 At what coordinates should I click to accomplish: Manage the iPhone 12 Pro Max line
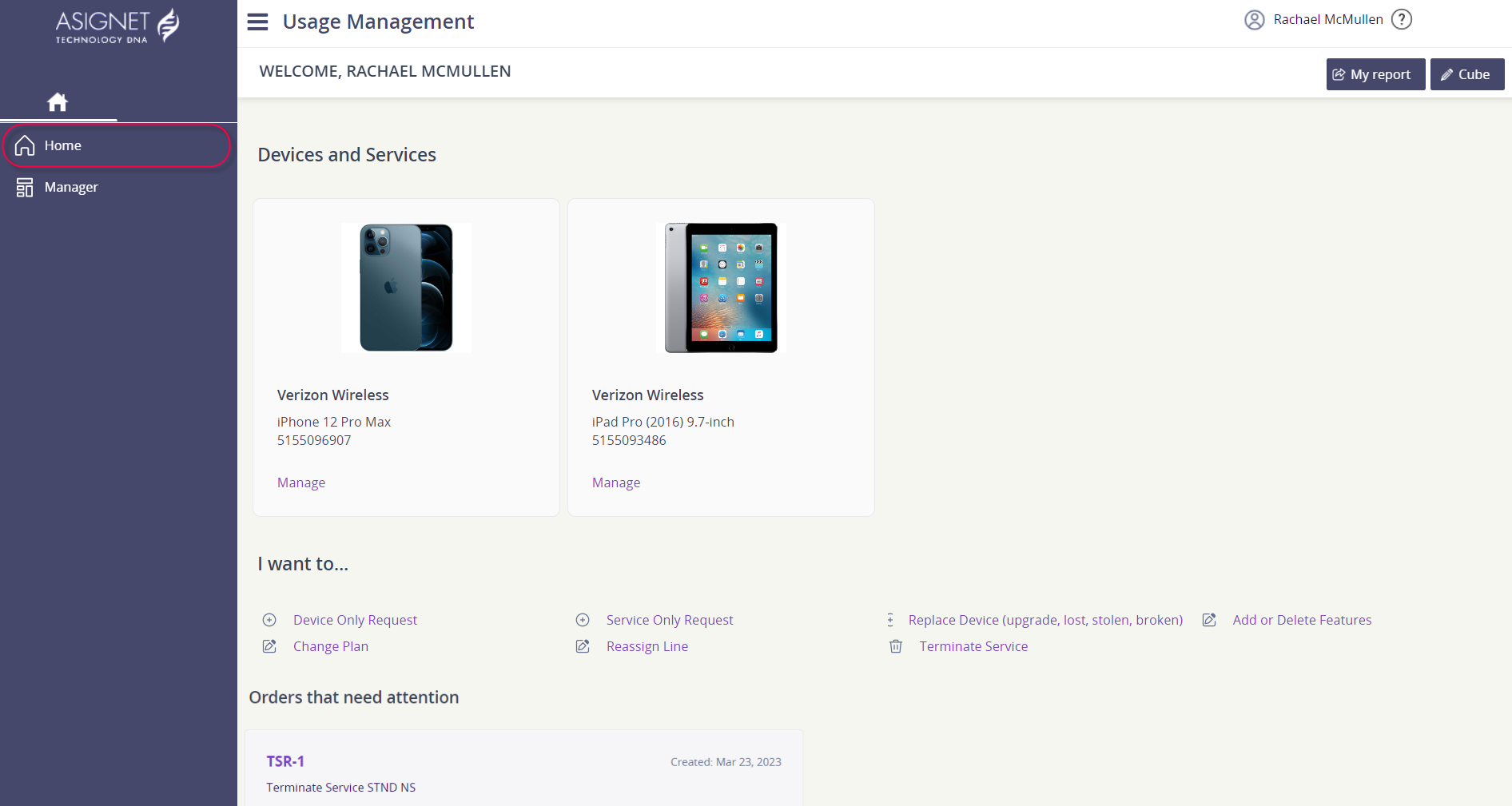[x=301, y=482]
